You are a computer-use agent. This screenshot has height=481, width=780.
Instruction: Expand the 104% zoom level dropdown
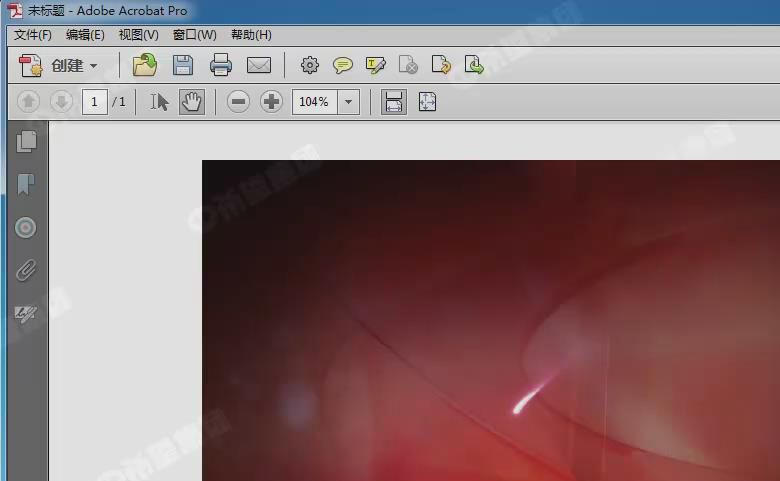[x=349, y=102]
